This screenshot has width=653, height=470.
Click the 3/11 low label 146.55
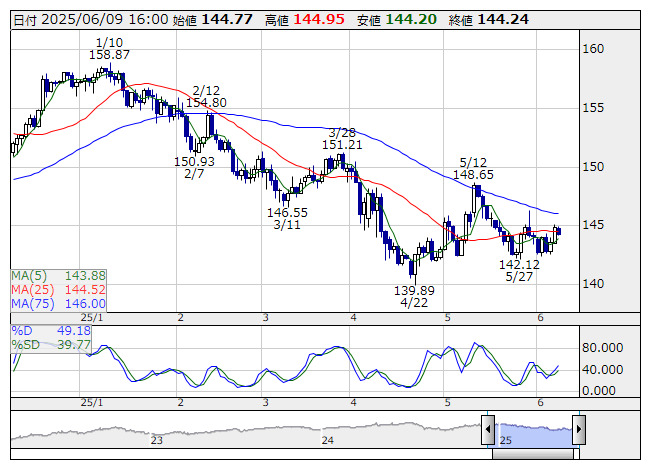click(x=287, y=212)
